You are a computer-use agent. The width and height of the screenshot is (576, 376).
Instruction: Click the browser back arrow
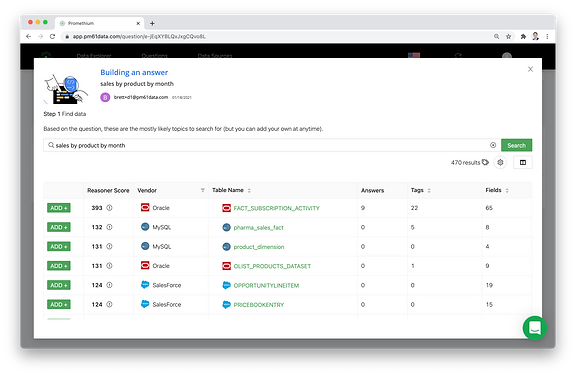point(28,36)
